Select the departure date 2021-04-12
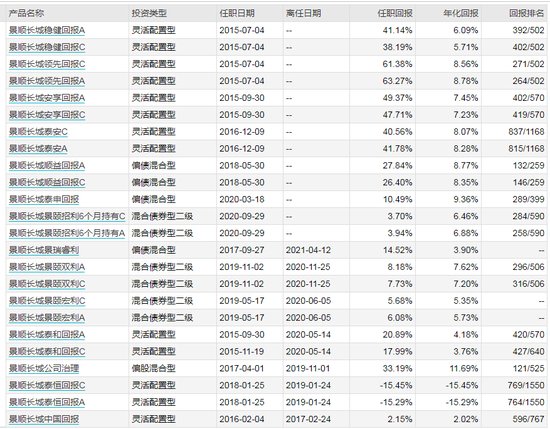The image size is (550, 429). [x=308, y=250]
